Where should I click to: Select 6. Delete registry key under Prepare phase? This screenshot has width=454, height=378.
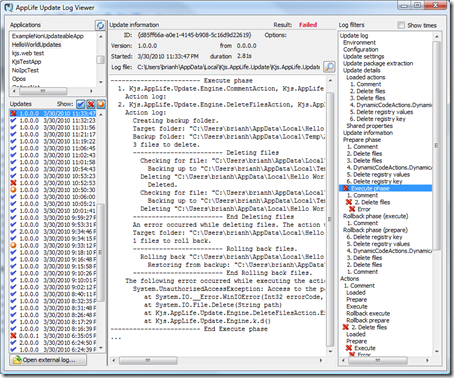click(374, 181)
